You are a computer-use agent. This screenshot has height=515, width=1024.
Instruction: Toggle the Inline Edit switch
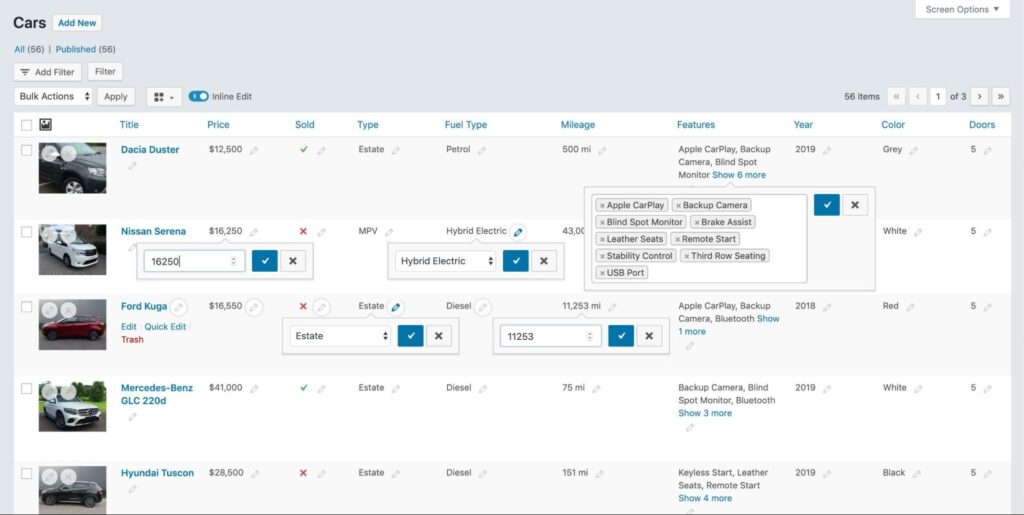[198, 97]
